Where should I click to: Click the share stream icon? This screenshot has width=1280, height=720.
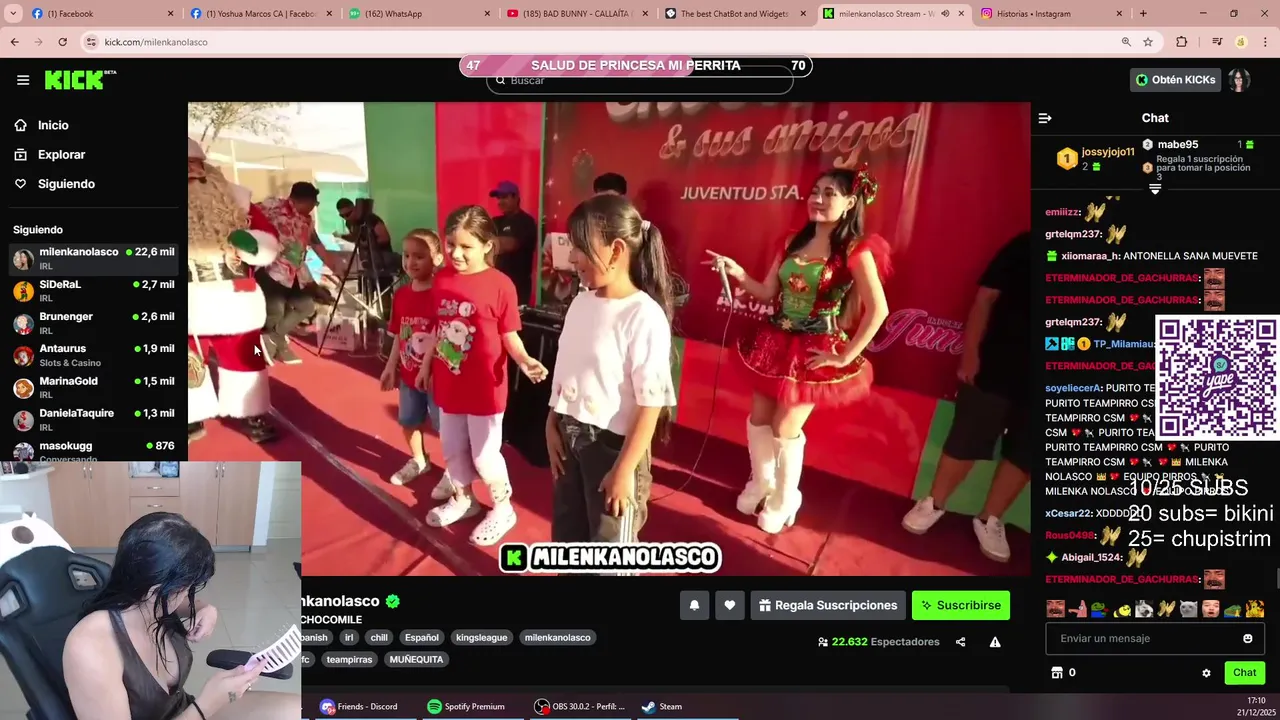coord(960,642)
